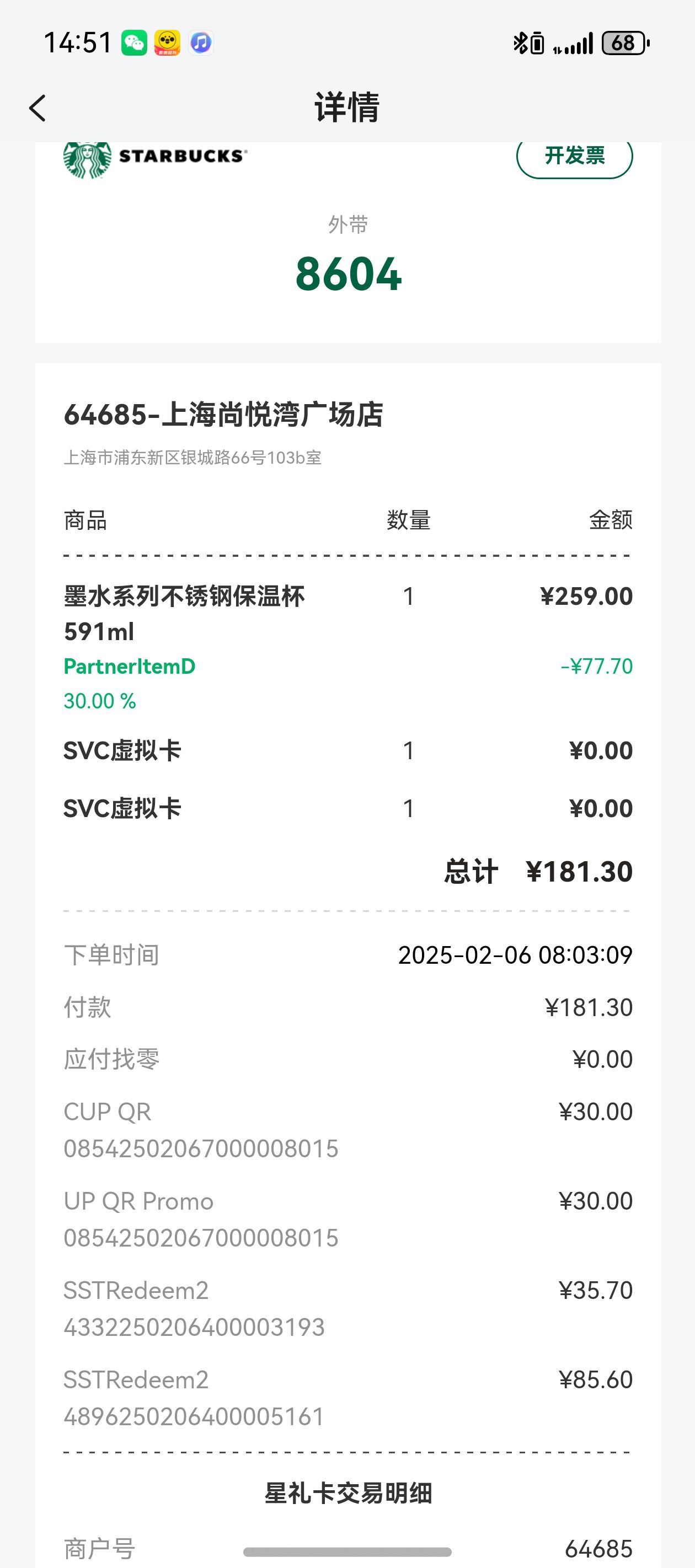Tap the yellow app notification icon
Screen dimensions: 695x1568
167,43
